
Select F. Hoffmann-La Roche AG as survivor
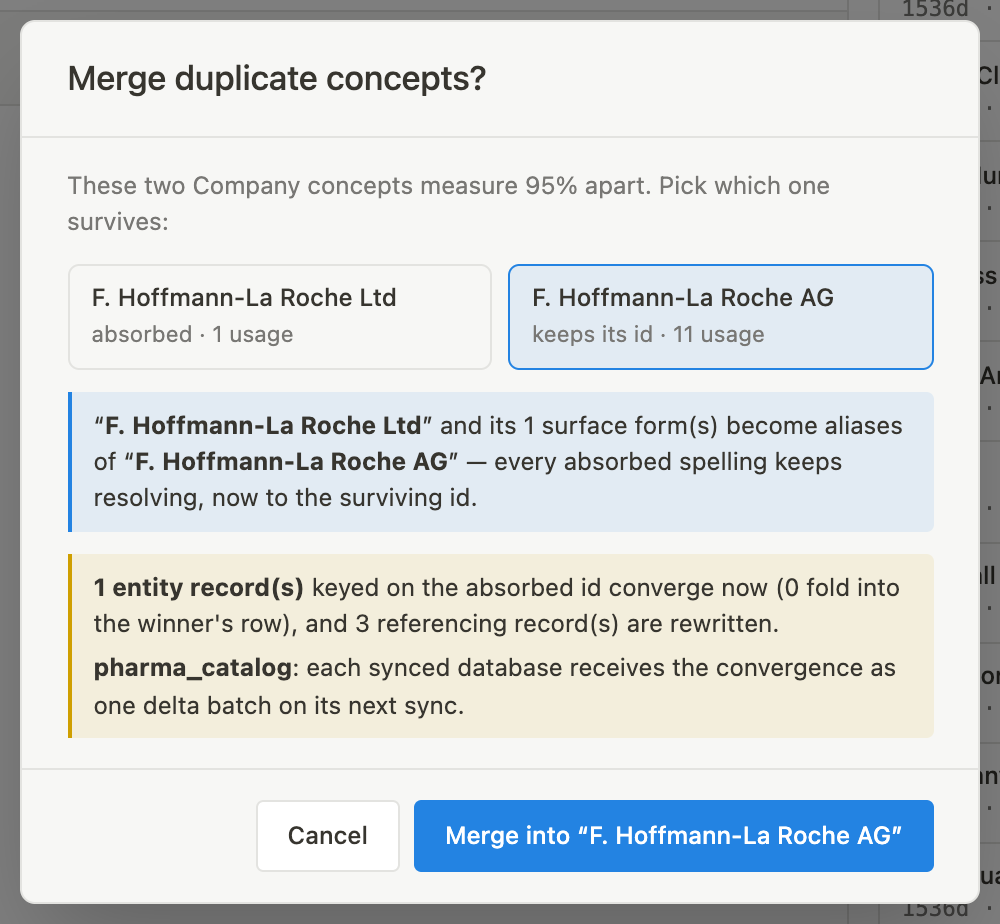pos(721,316)
